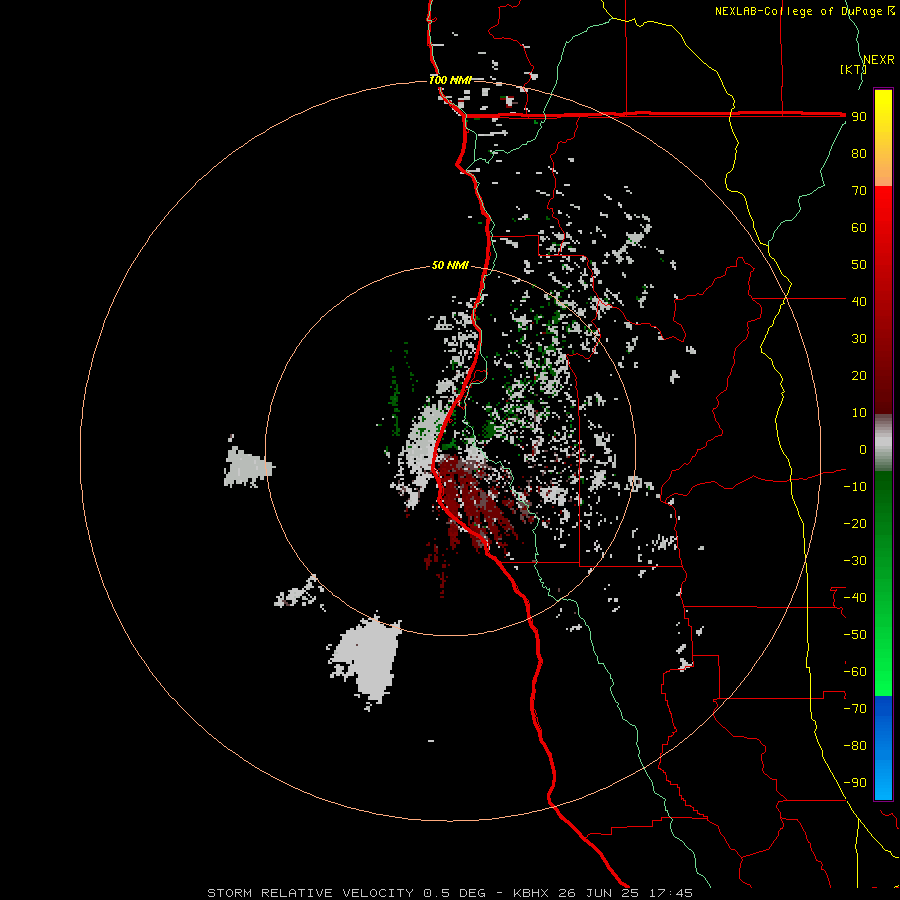Click the 26 JUN 25 date text

[x=599, y=893]
